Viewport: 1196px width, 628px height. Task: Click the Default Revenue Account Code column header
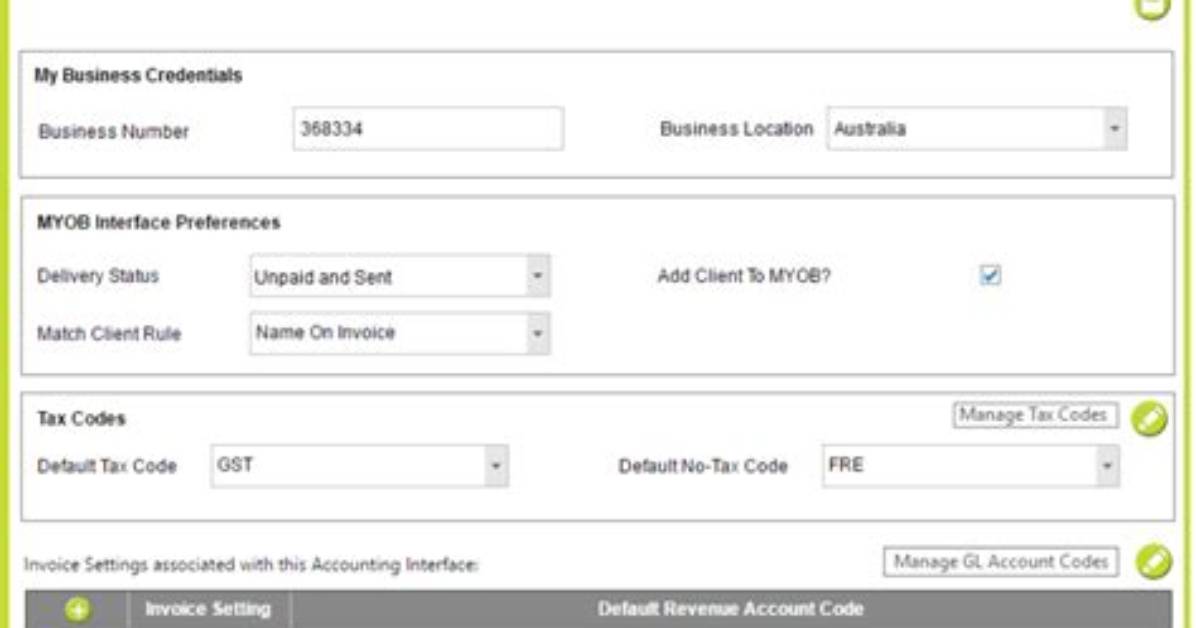pos(731,609)
